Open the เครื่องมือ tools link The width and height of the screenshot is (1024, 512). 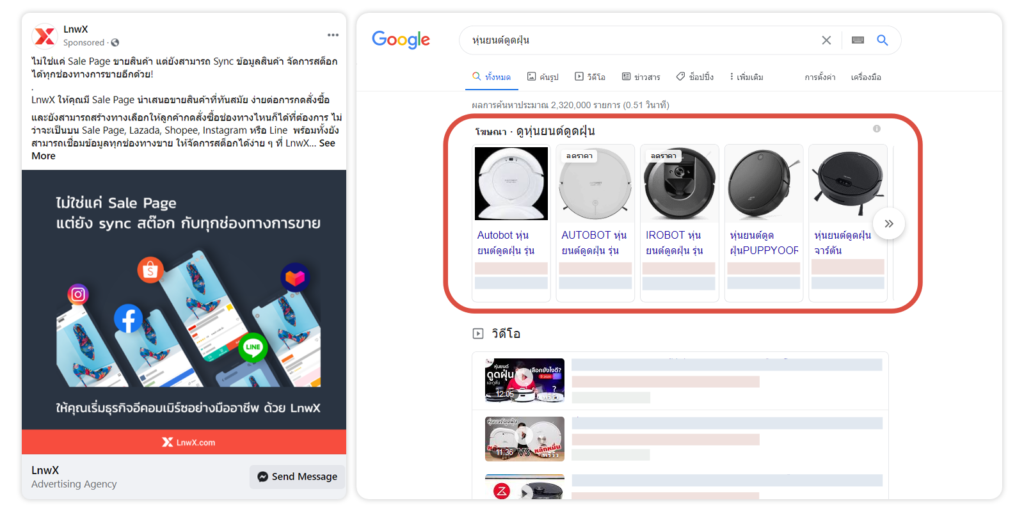(866, 77)
